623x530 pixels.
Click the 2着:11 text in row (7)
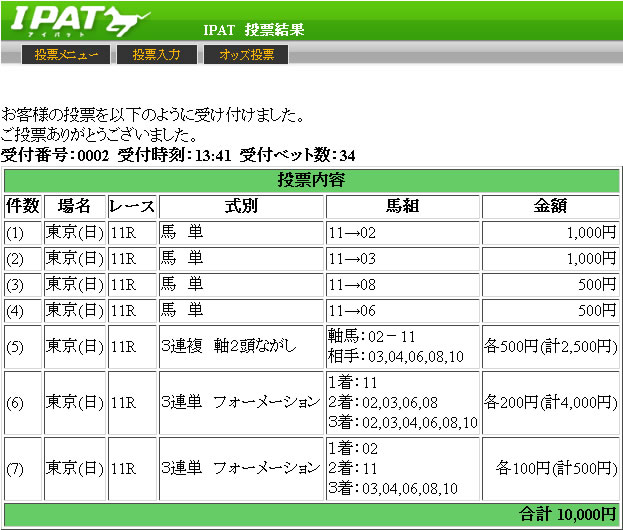[353, 469]
